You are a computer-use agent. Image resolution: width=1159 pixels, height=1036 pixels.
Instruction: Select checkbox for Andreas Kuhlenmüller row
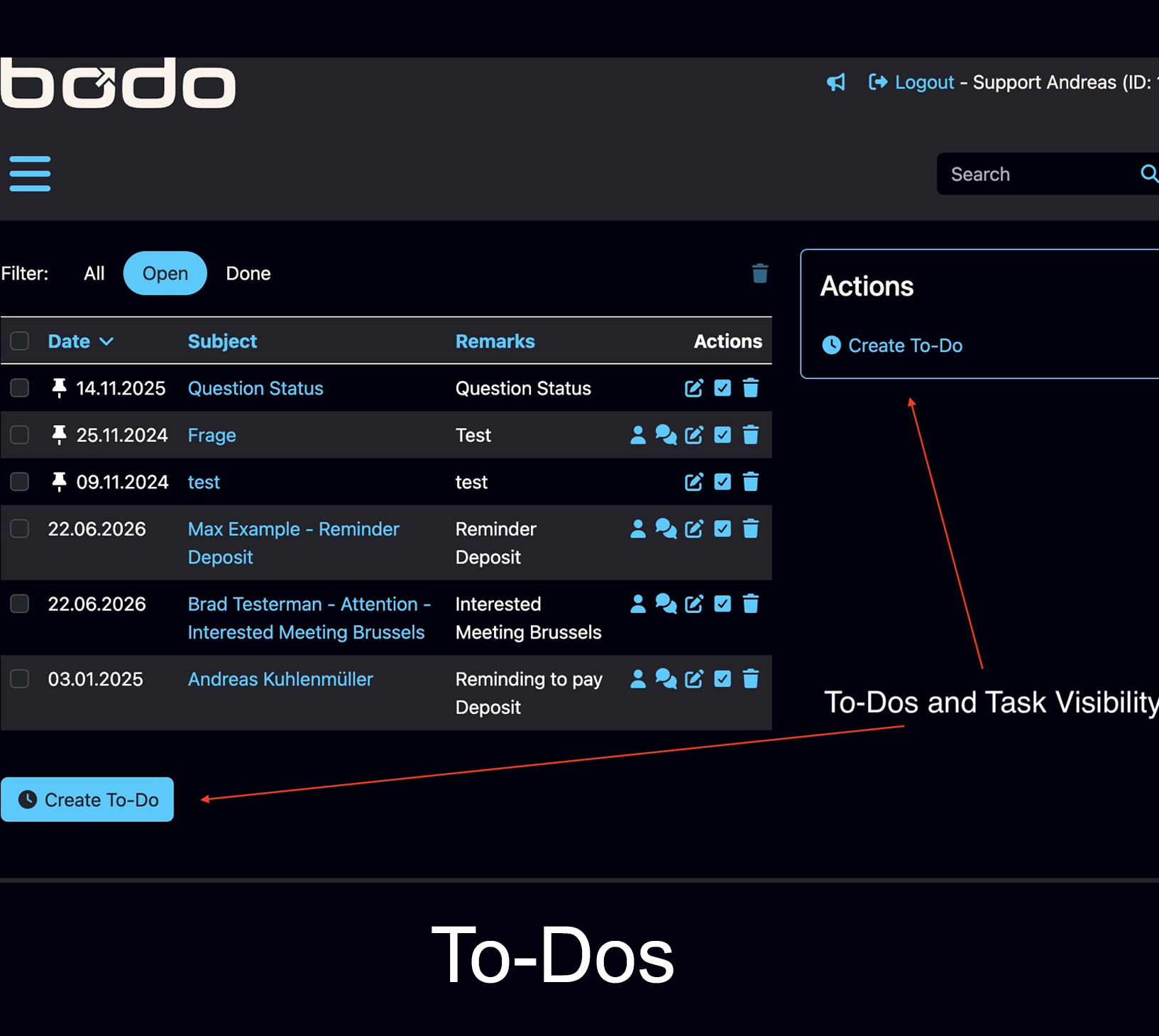20,679
